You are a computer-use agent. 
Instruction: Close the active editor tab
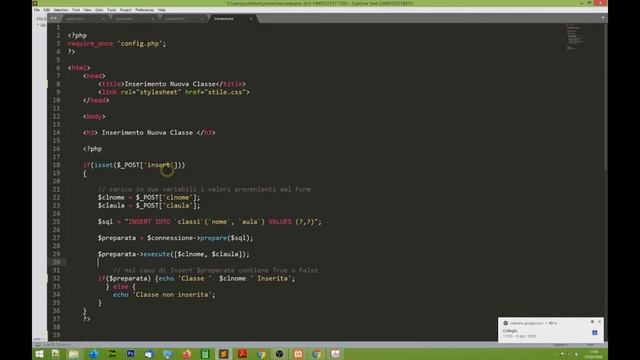click(x=251, y=19)
